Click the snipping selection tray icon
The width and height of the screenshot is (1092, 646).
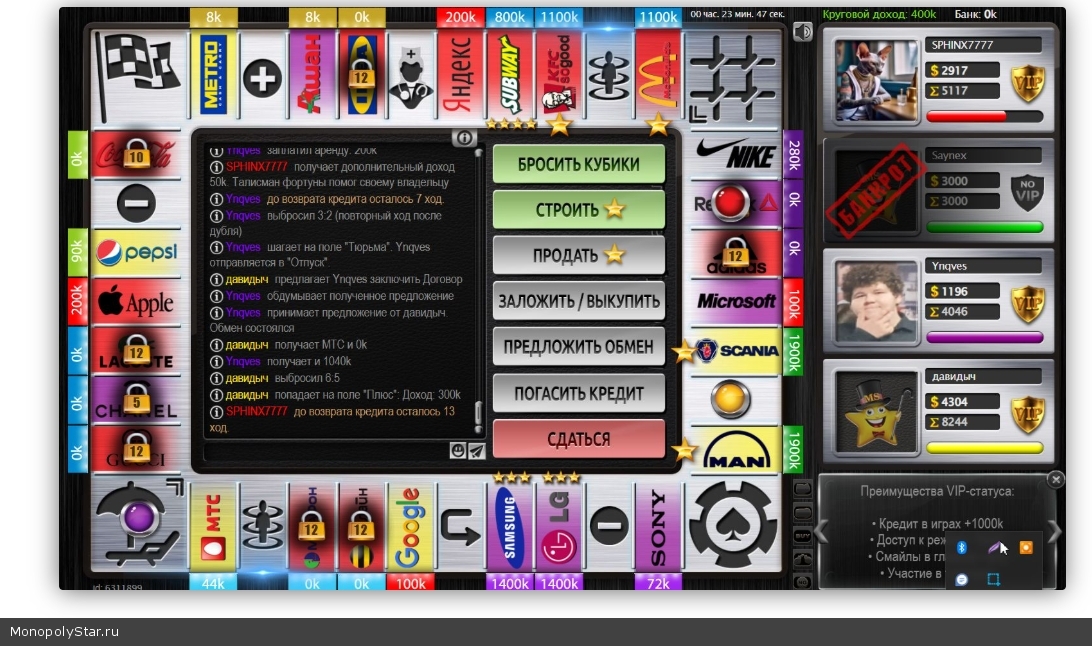click(x=994, y=579)
